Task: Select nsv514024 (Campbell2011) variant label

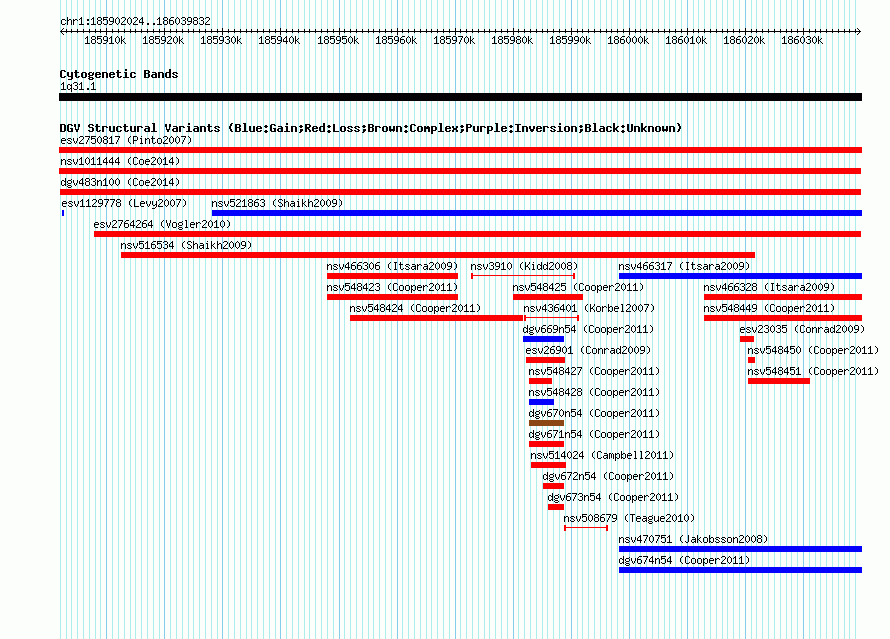Action: (x=602, y=455)
